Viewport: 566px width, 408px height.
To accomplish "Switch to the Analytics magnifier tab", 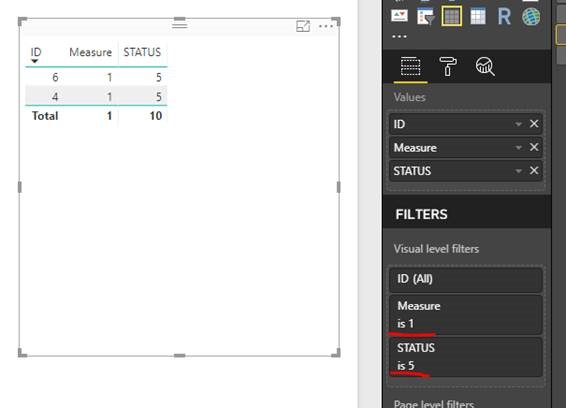I will click(485, 66).
